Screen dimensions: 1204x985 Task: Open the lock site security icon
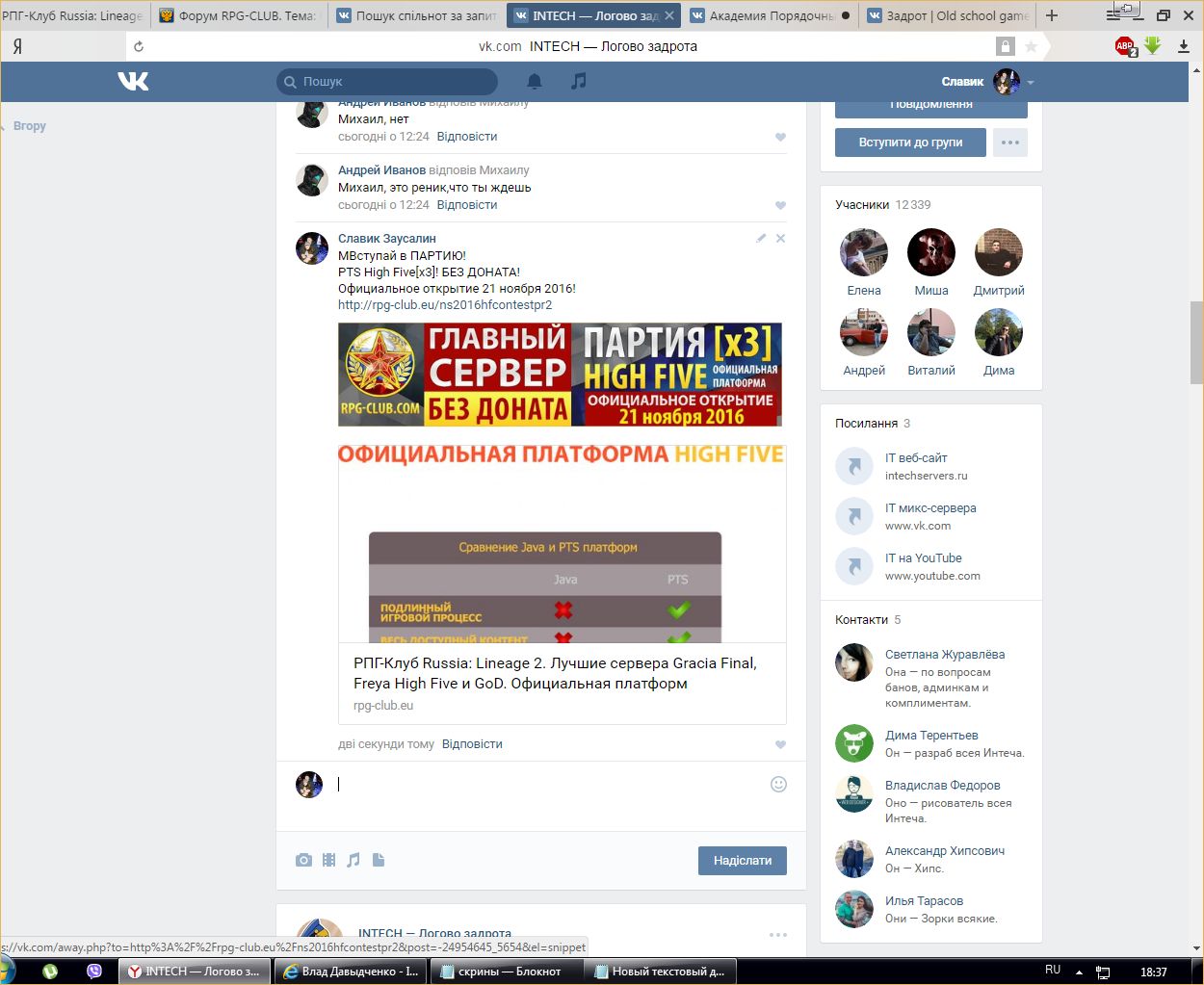[x=1006, y=46]
